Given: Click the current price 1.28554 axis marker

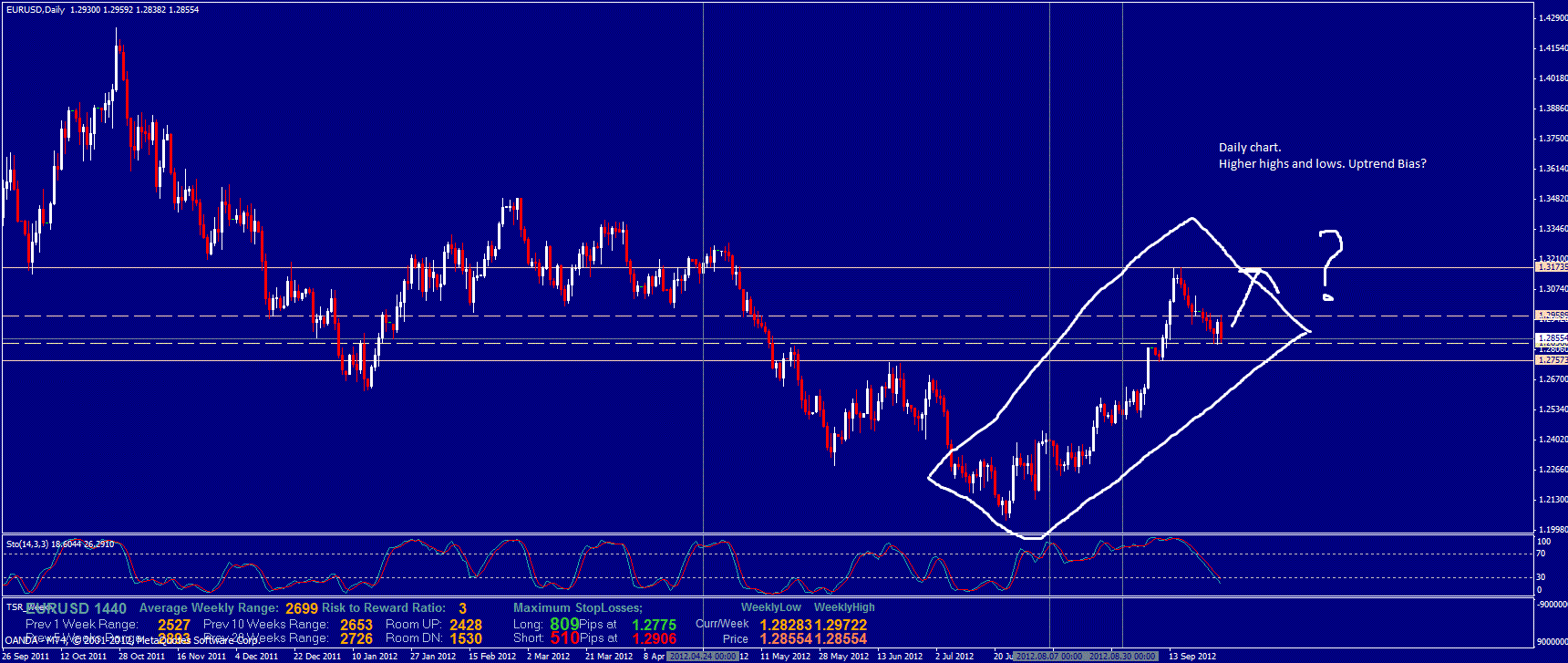Looking at the screenshot, I should point(1552,338).
